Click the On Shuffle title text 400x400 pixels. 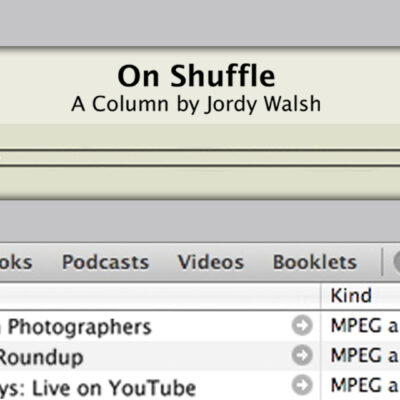196,76
